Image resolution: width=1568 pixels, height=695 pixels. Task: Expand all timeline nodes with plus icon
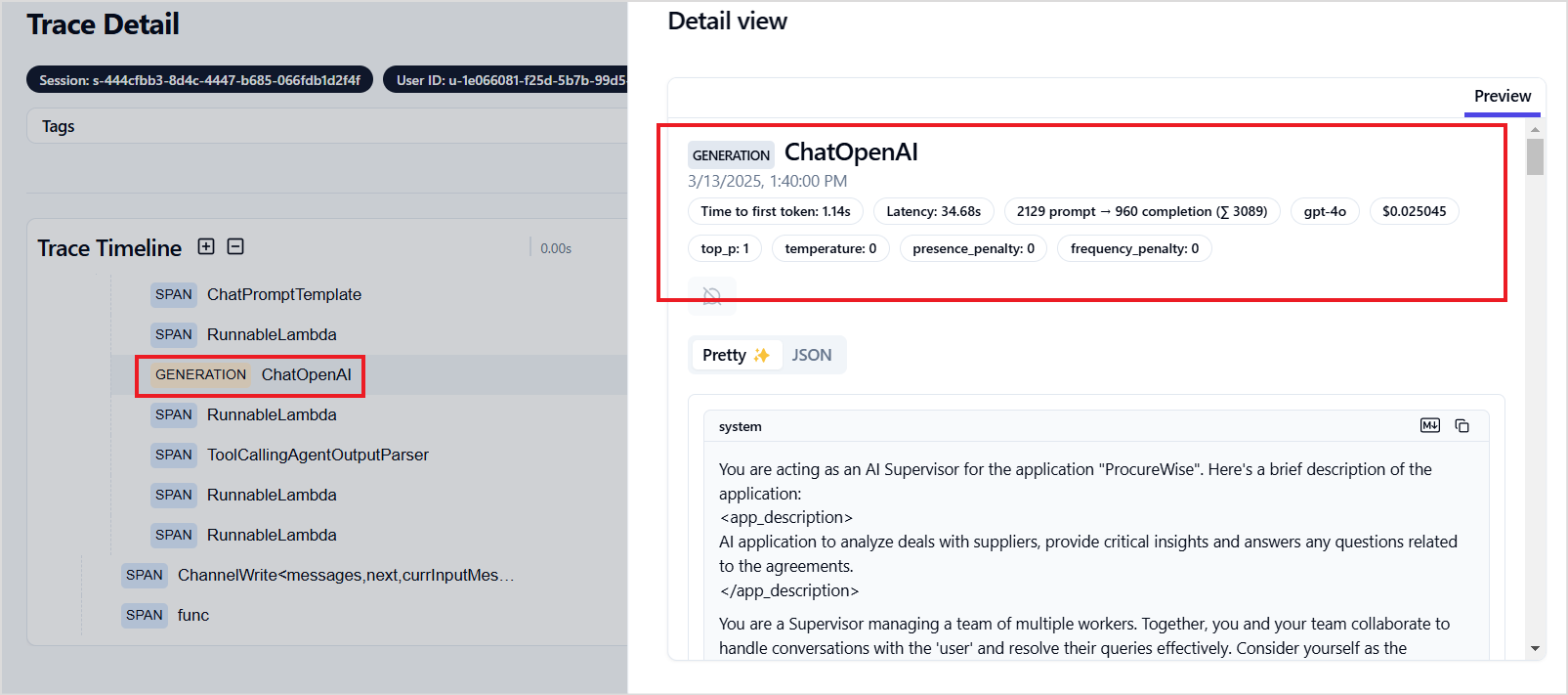(206, 246)
